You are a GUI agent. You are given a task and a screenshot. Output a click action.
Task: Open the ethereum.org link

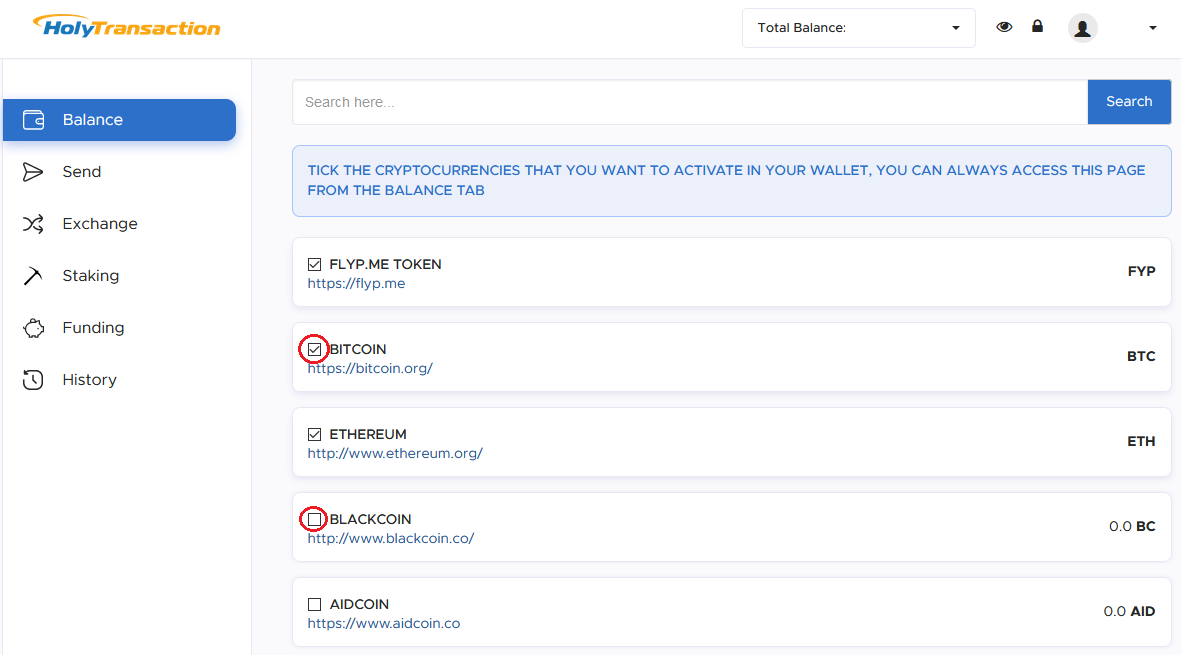coord(395,454)
